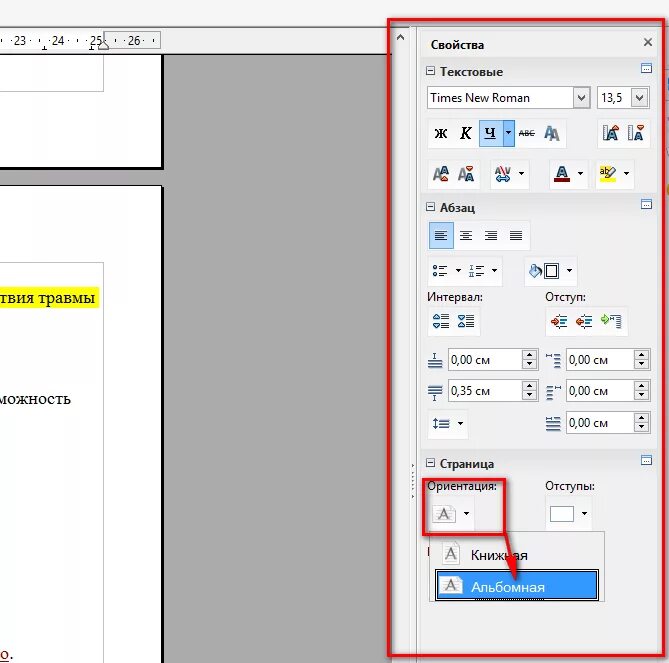Collapse Текстовые section
The image size is (669, 663).
(430, 71)
